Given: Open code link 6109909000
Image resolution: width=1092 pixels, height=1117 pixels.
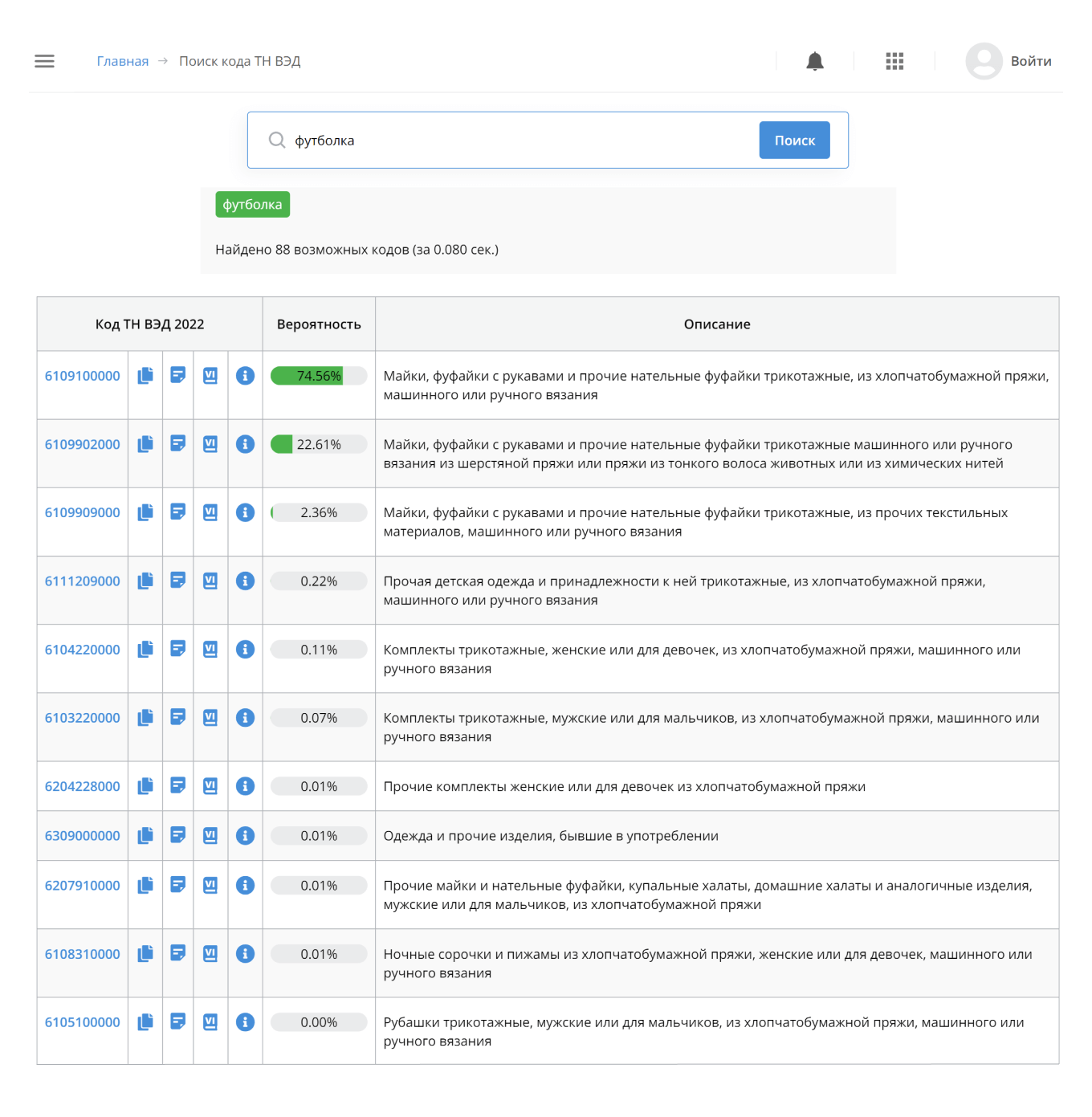Looking at the screenshot, I should 83,512.
